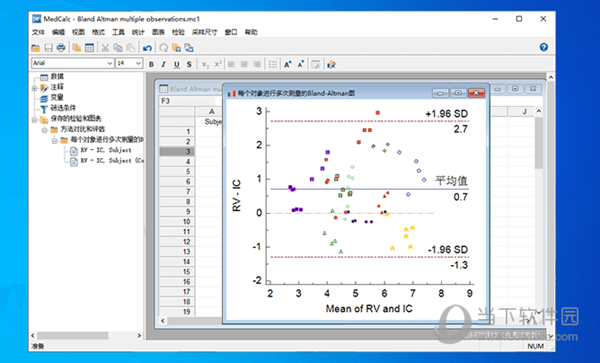
Task: Decrease font size with A-down icon
Action: coord(301,65)
